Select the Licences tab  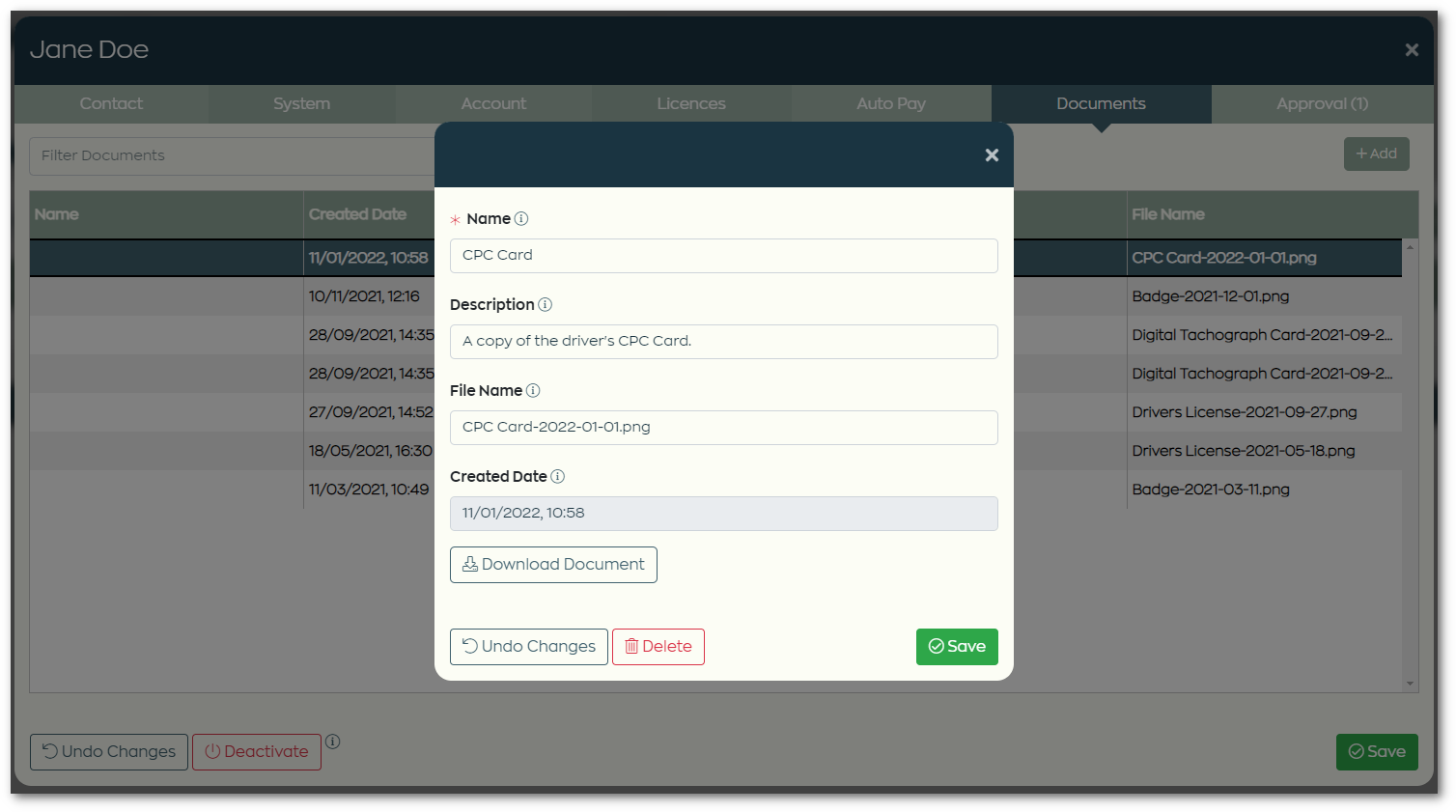coord(691,103)
